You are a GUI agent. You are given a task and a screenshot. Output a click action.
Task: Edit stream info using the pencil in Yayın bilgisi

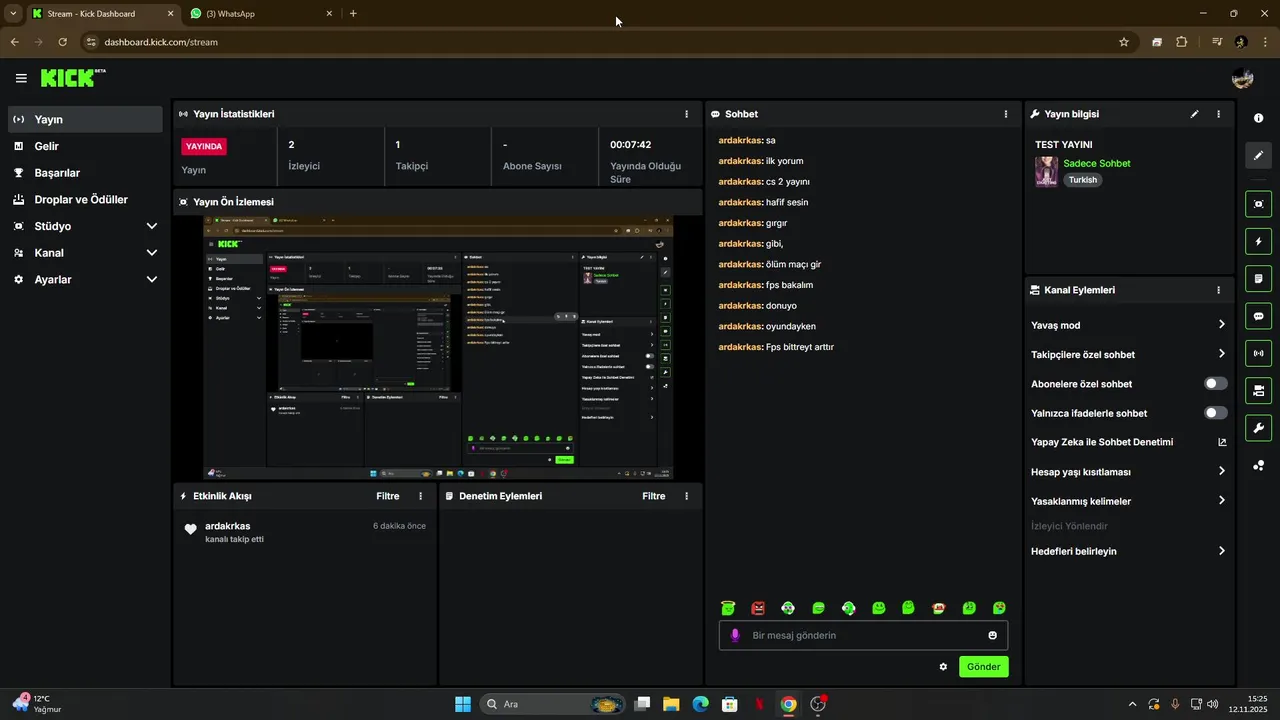coord(1194,114)
